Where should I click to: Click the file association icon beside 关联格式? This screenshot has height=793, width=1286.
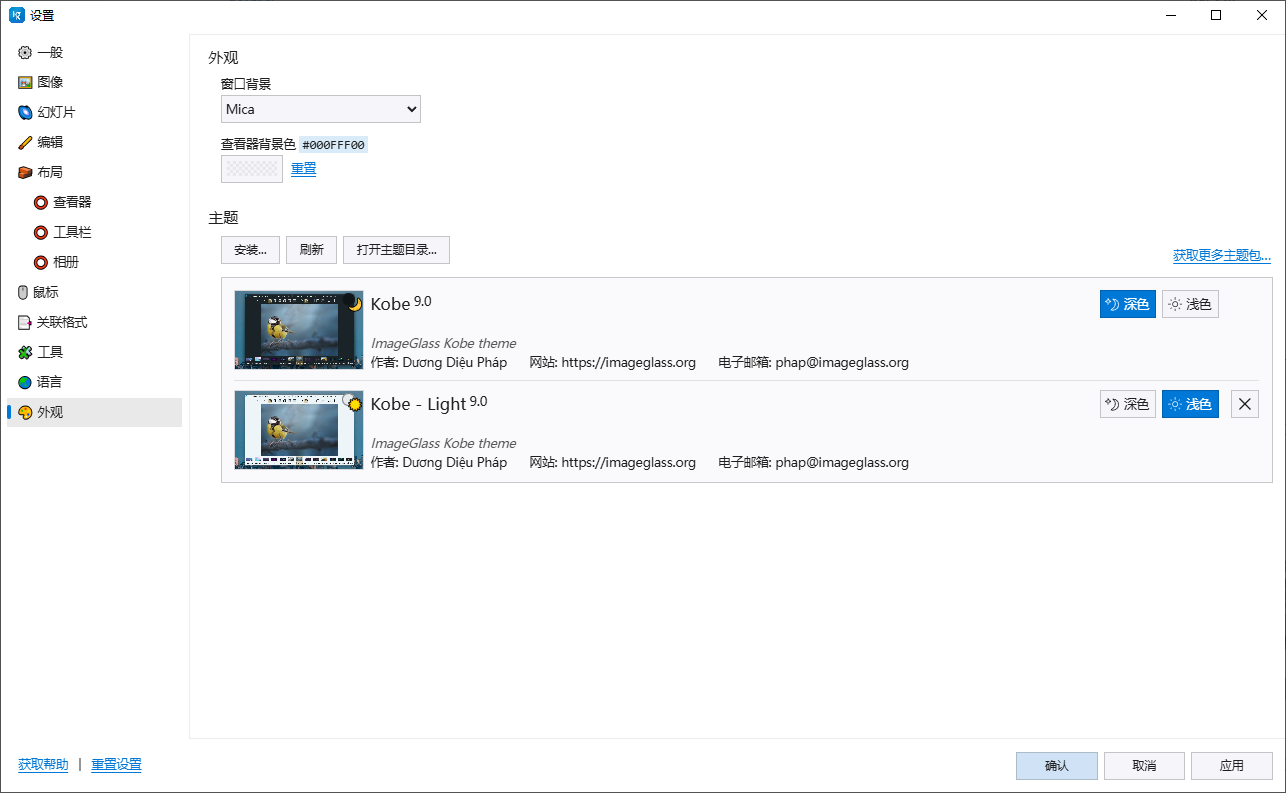25,322
